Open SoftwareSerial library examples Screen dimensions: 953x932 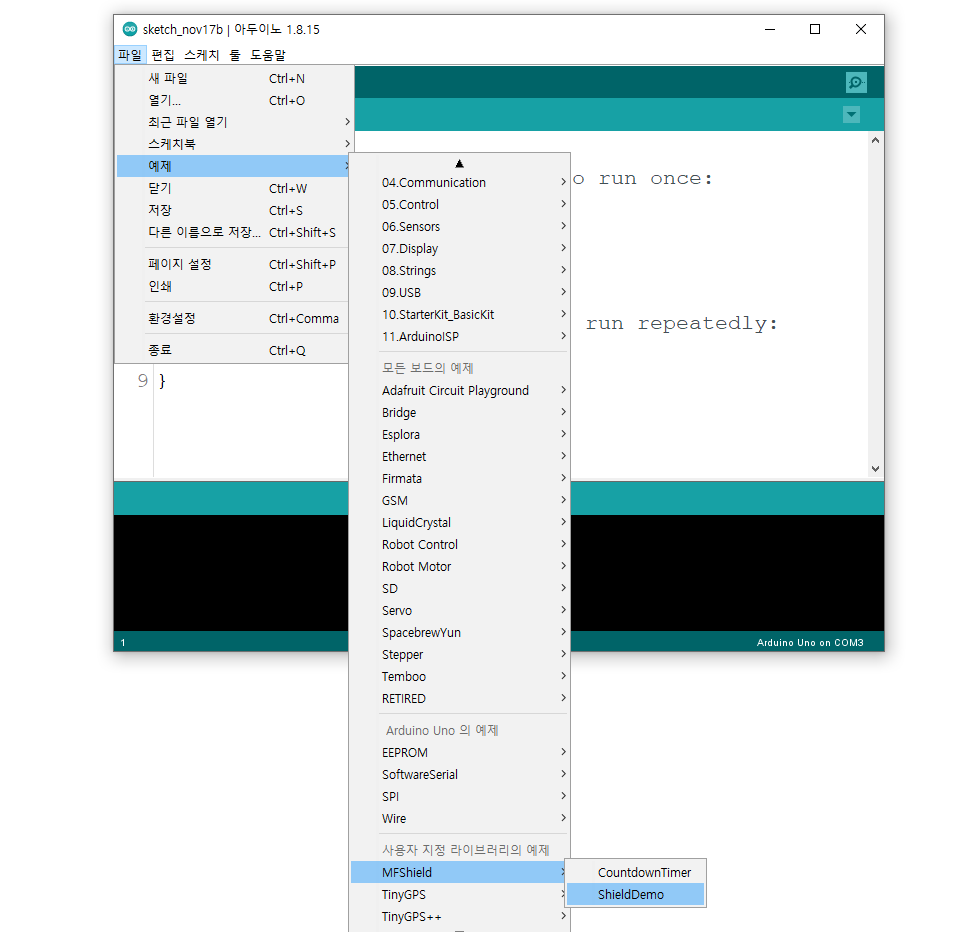coord(459,774)
